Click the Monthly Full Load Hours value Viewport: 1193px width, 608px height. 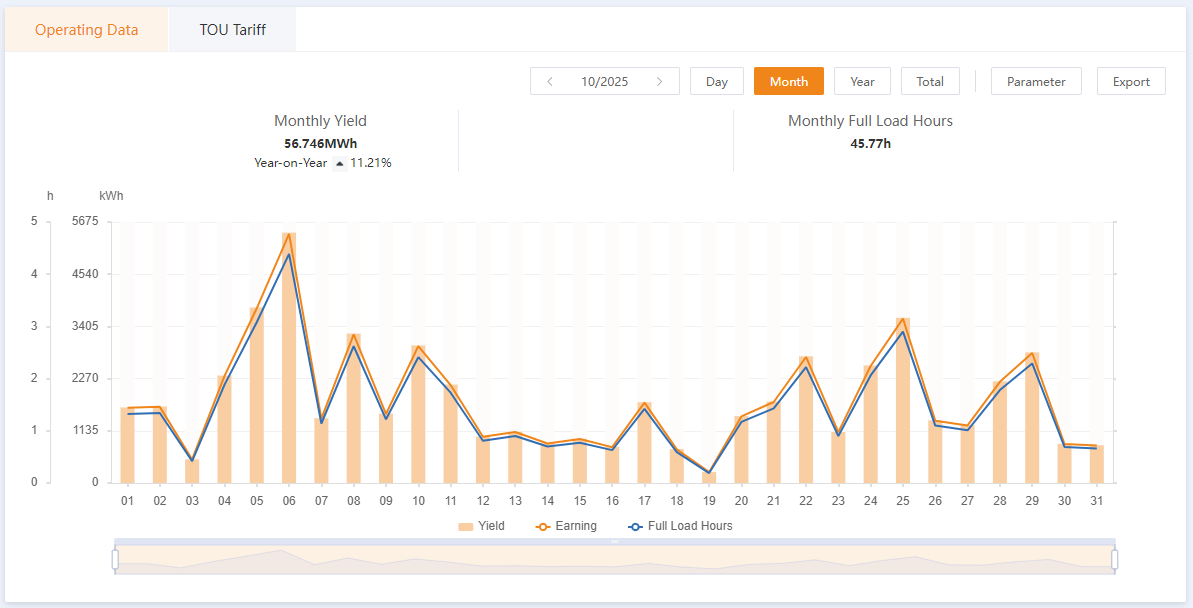click(868, 143)
